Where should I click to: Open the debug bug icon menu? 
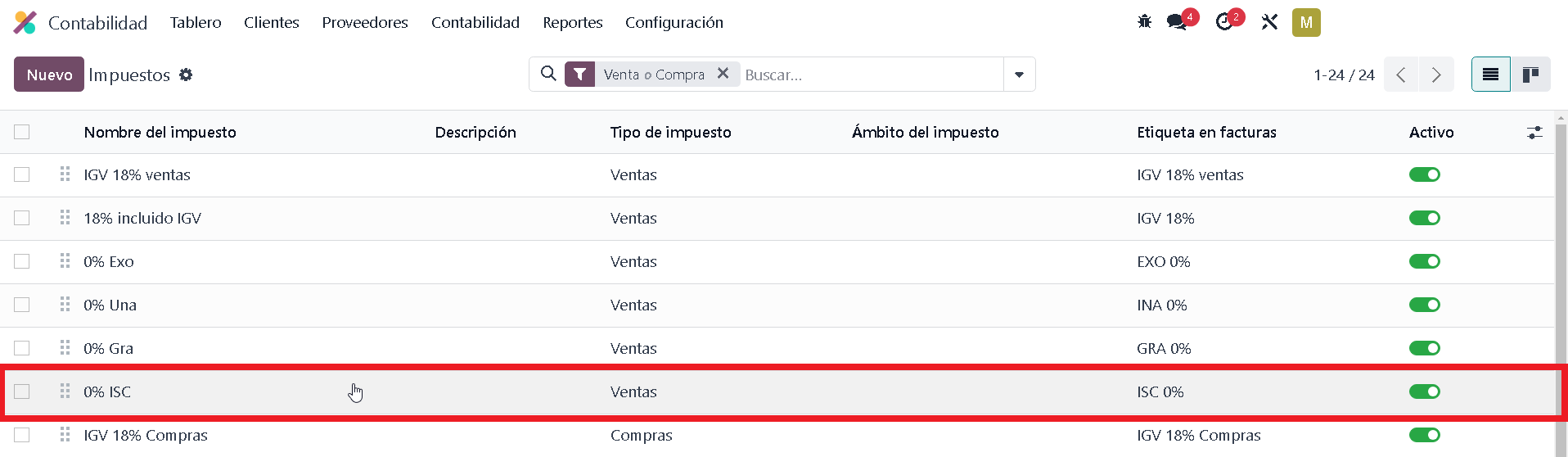click(1144, 22)
